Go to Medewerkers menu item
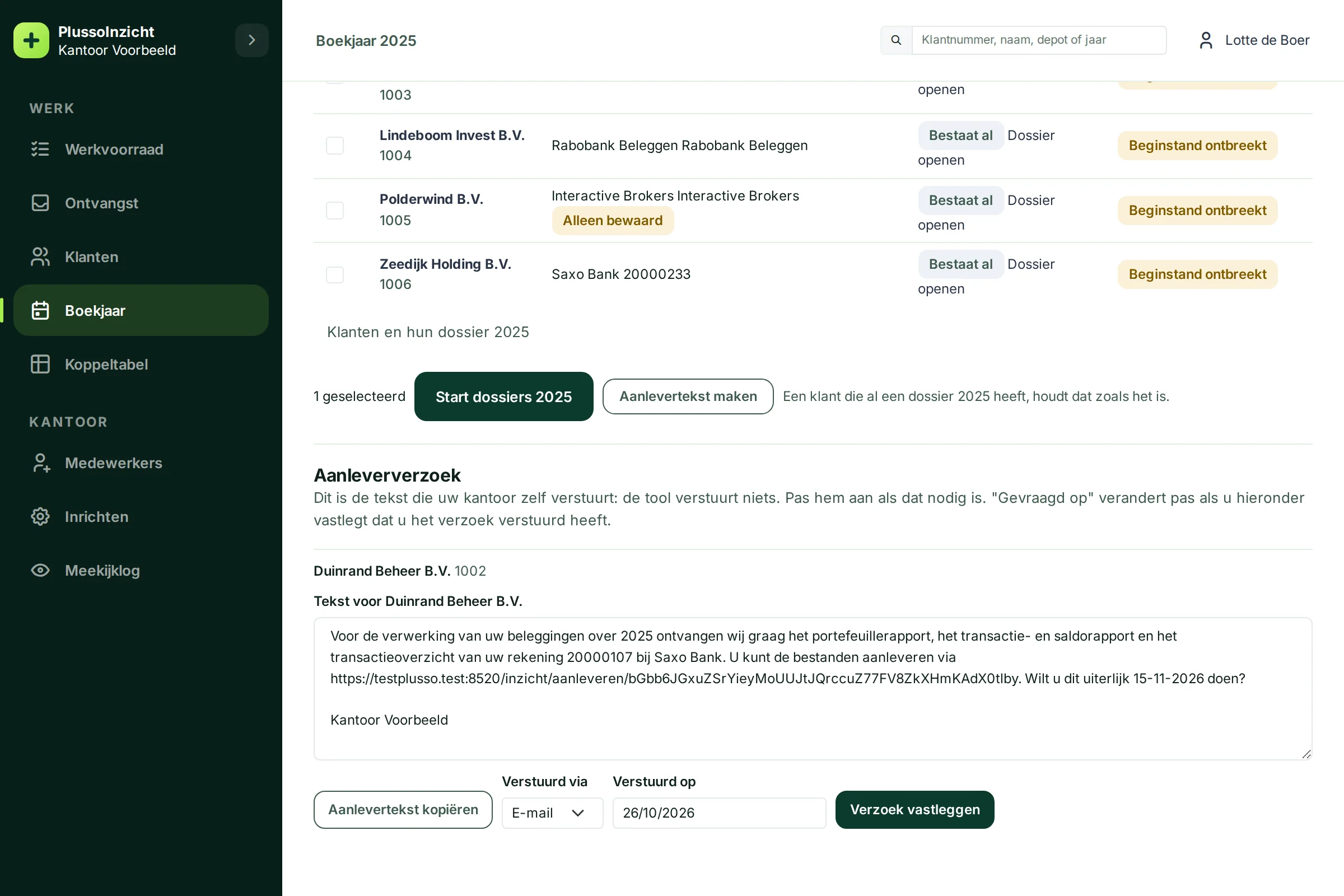The height and width of the screenshot is (896, 1344). 141,463
